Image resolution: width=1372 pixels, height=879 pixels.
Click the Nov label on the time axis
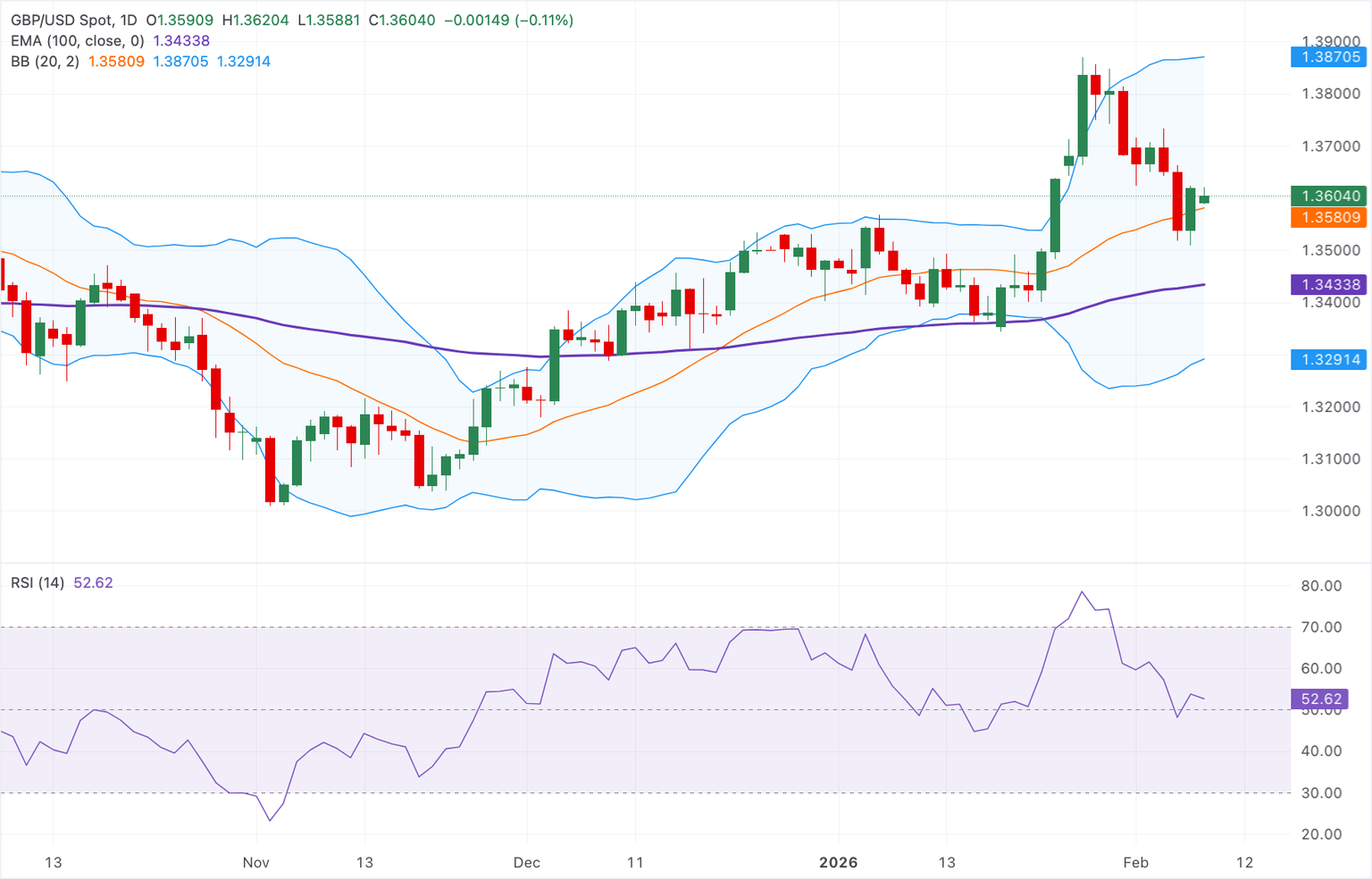255,863
